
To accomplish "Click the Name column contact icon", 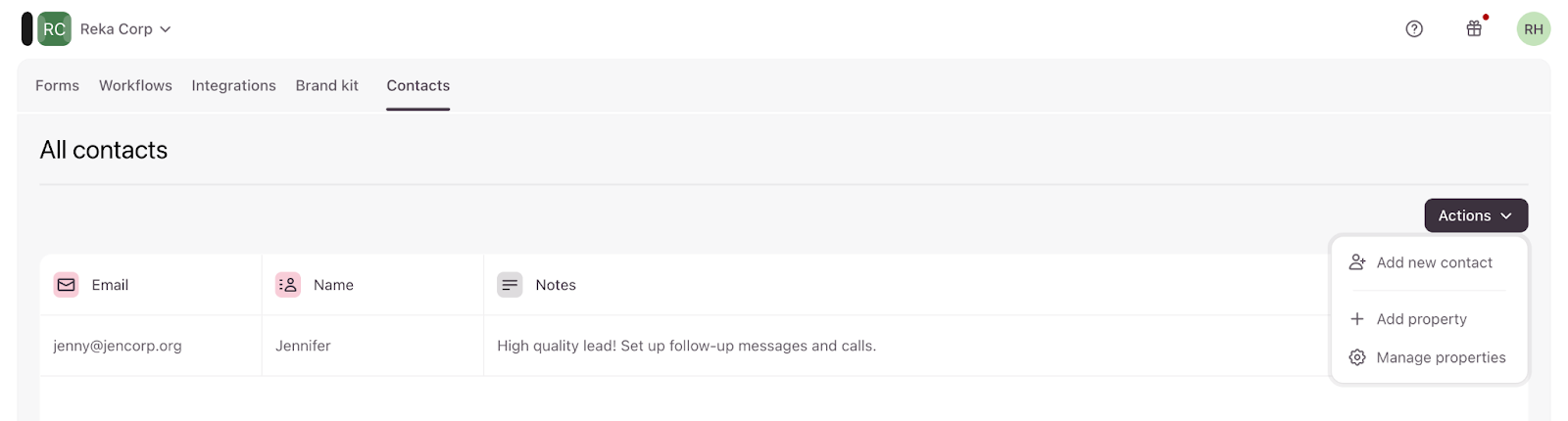I will [288, 285].
